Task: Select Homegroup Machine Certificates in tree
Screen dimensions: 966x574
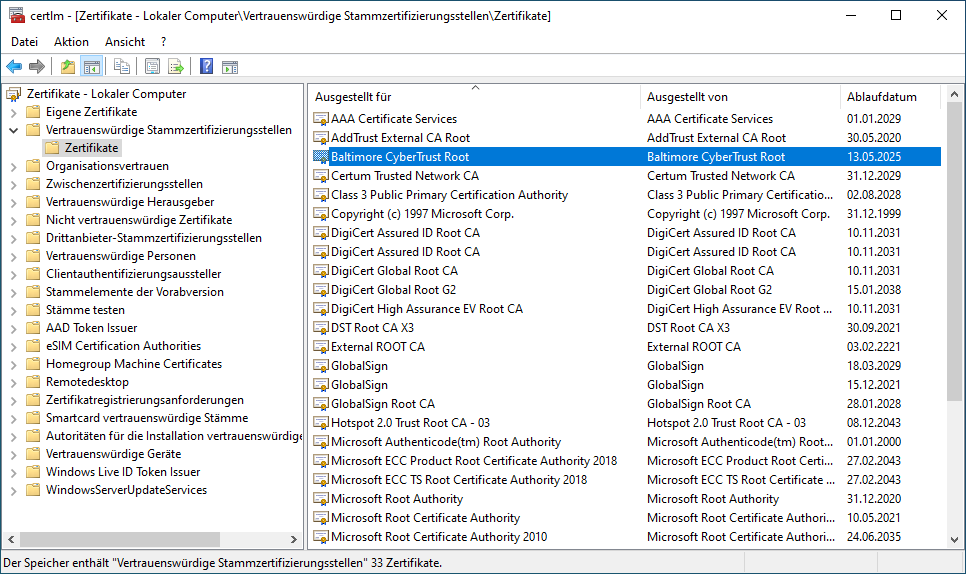Action: (x=134, y=364)
